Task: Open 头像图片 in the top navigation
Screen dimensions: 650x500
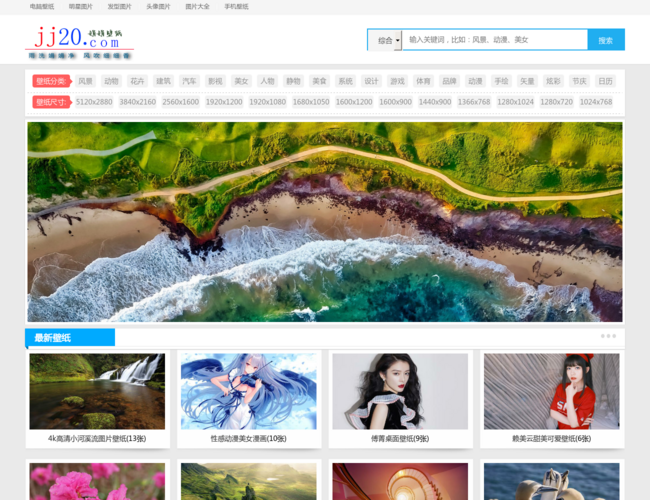Action: 158,7
